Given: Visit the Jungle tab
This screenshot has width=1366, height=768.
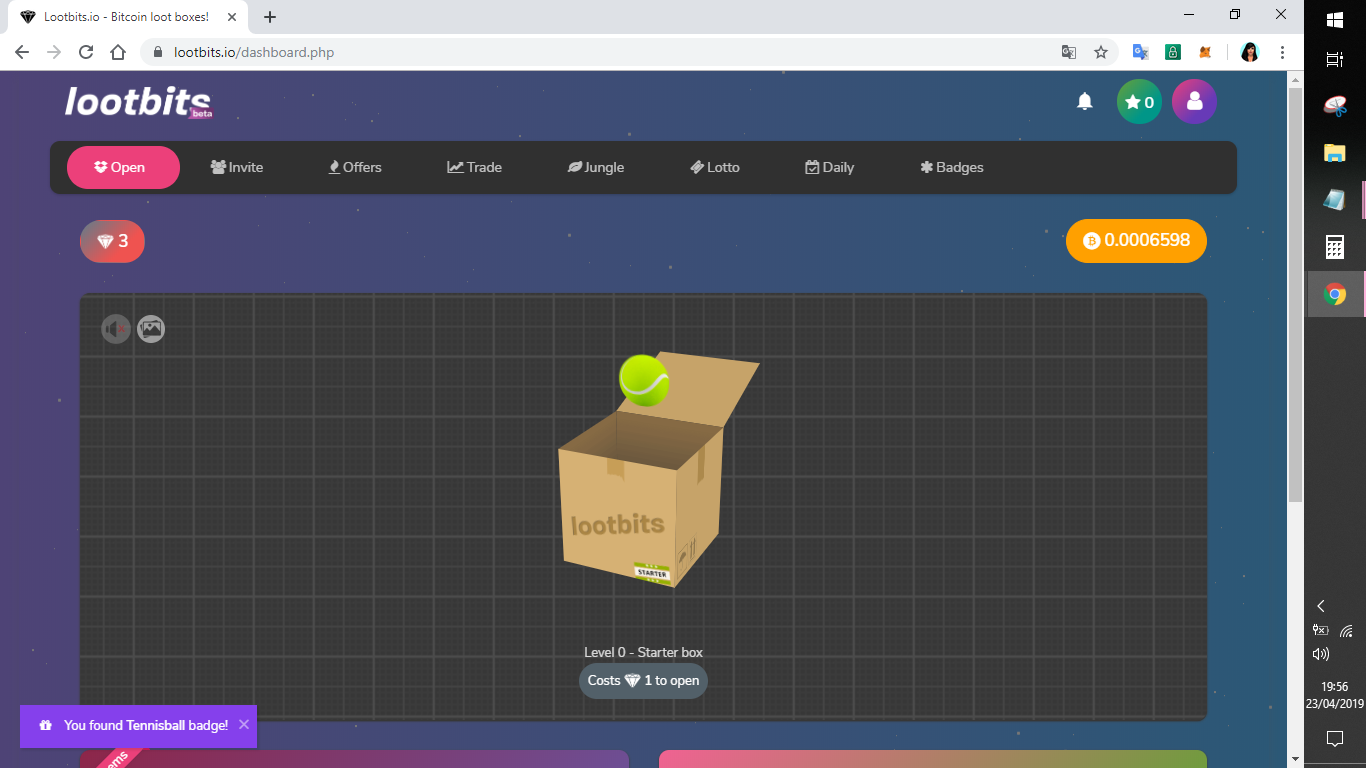Looking at the screenshot, I should click(x=596, y=167).
